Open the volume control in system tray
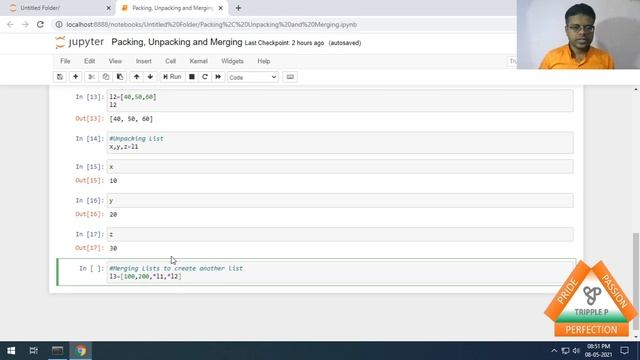This screenshot has width=640, height=360. [x=576, y=351]
